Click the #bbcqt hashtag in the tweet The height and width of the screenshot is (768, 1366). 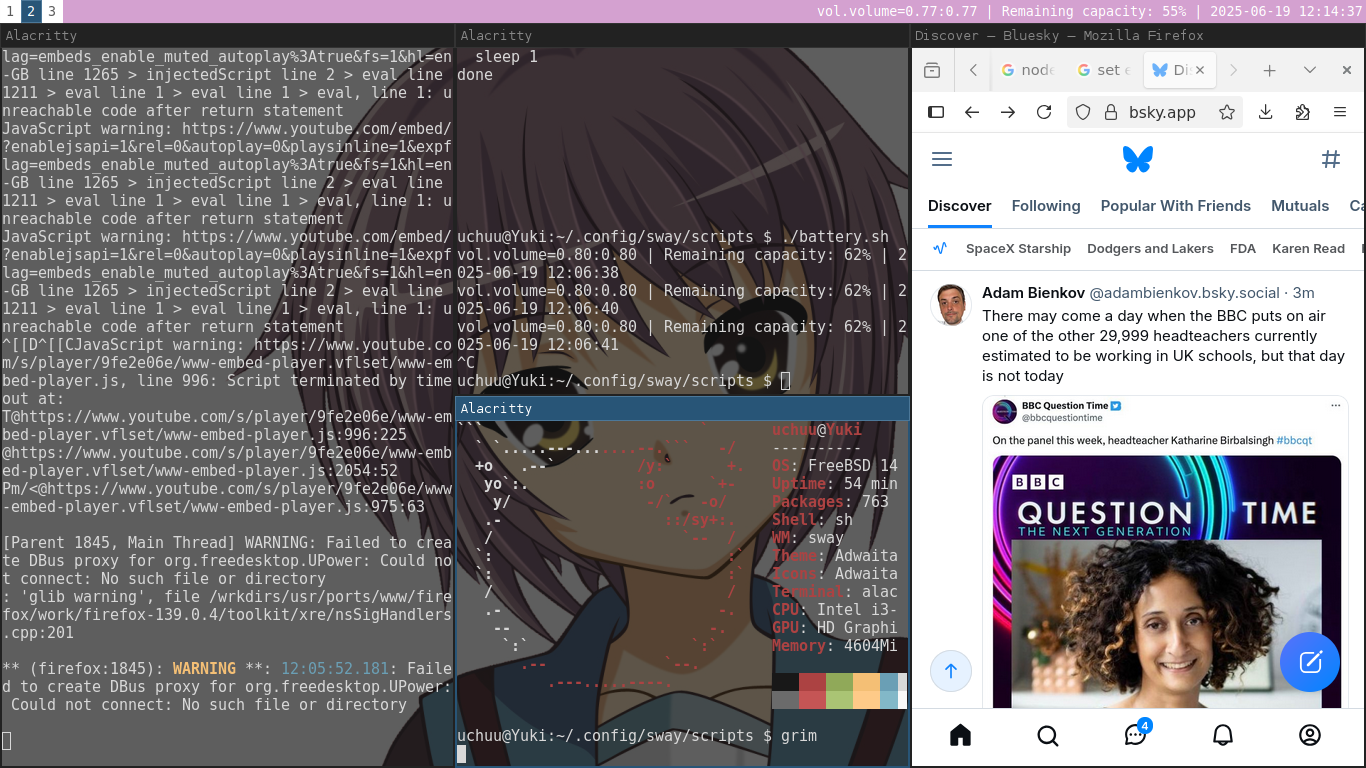[1294, 440]
